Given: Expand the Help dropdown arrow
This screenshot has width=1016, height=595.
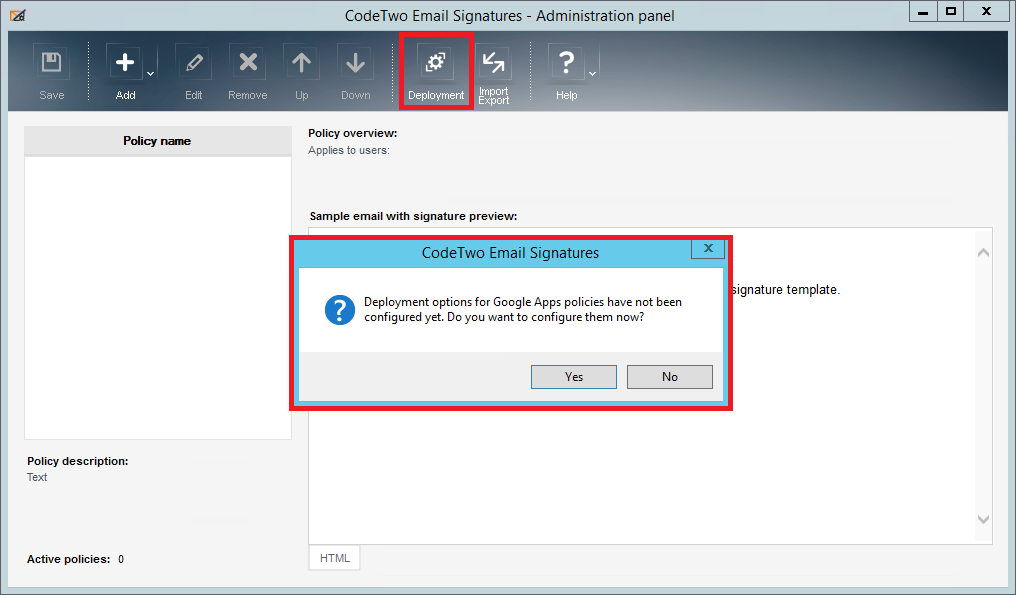Looking at the screenshot, I should pos(592,73).
